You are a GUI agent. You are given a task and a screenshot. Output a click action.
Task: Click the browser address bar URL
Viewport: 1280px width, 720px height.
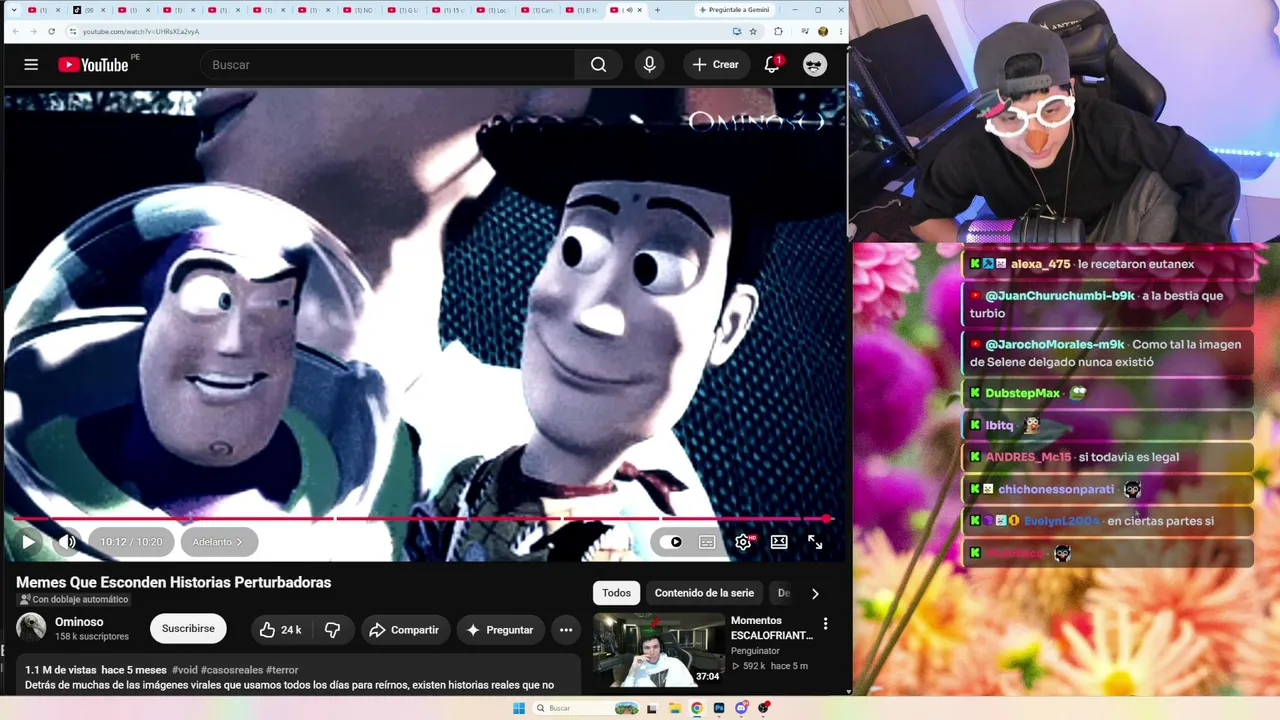[x=141, y=31]
